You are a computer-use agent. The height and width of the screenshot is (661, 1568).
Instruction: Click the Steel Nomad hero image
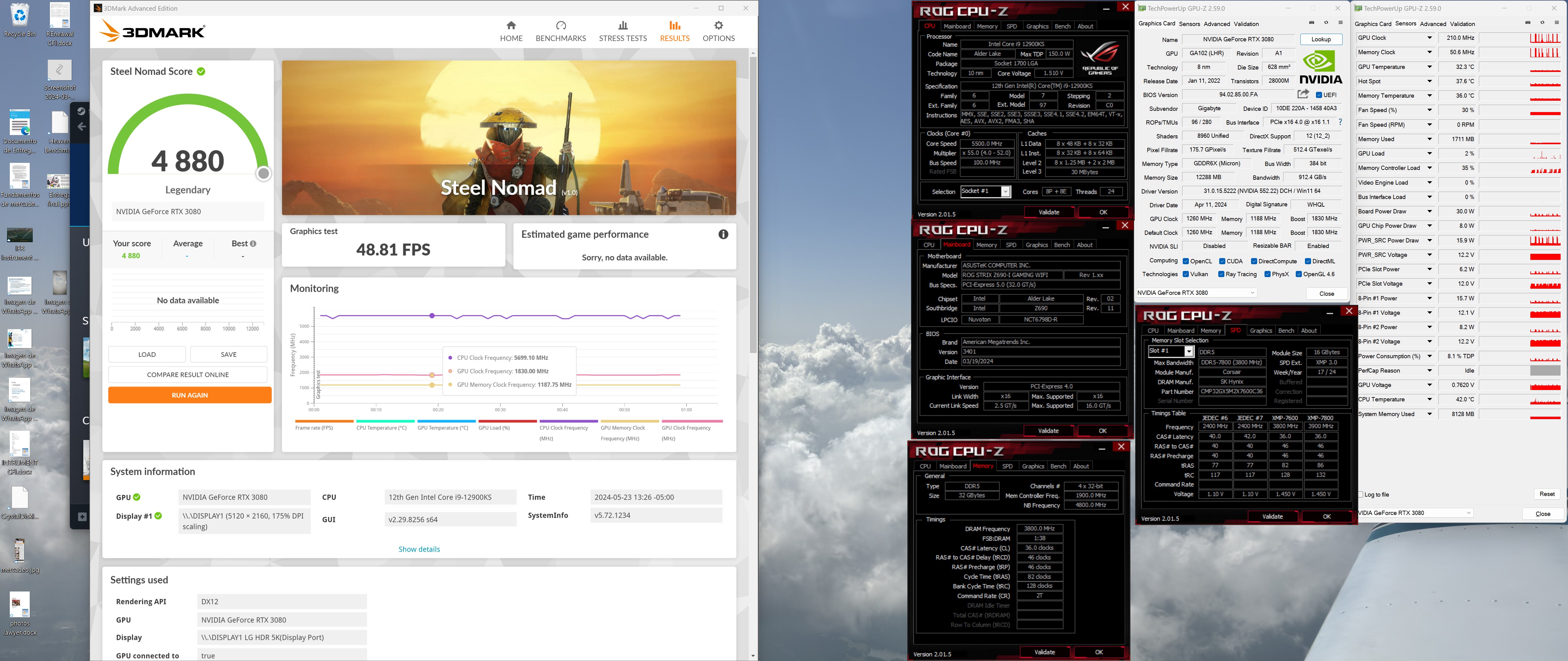508,137
